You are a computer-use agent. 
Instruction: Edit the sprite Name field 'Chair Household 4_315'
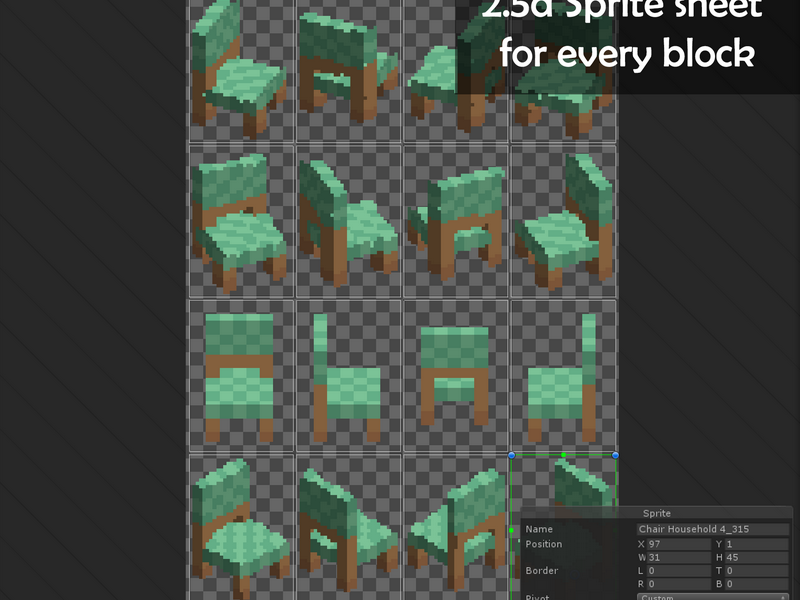coord(713,529)
